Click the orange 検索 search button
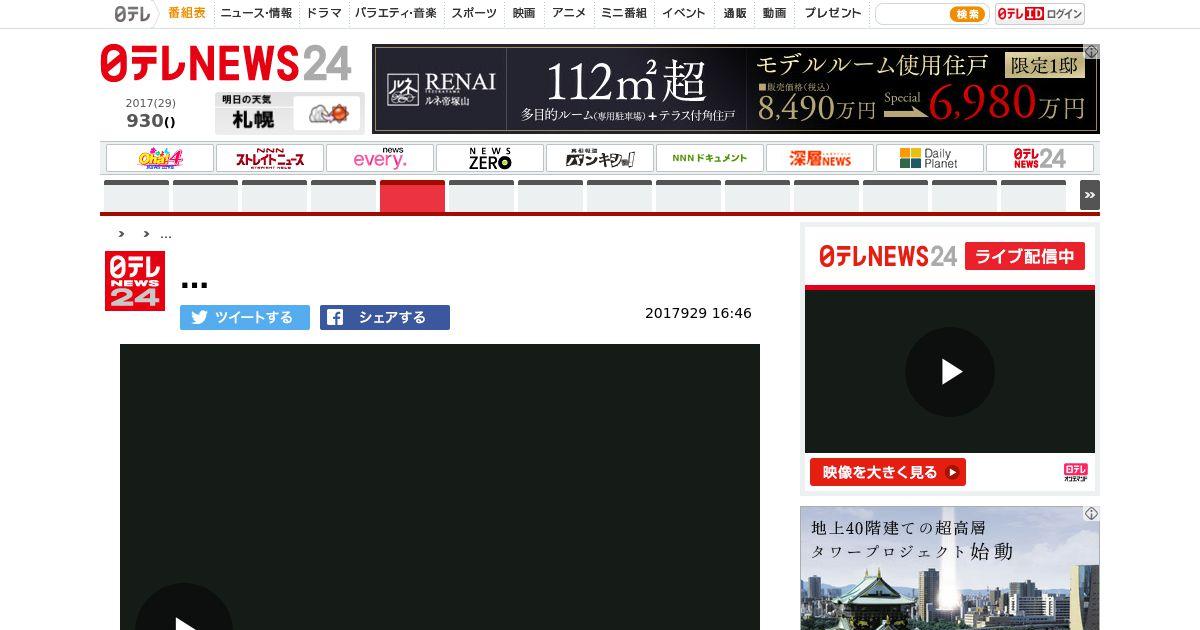Screen dimensions: 1200x630 click(x=967, y=14)
